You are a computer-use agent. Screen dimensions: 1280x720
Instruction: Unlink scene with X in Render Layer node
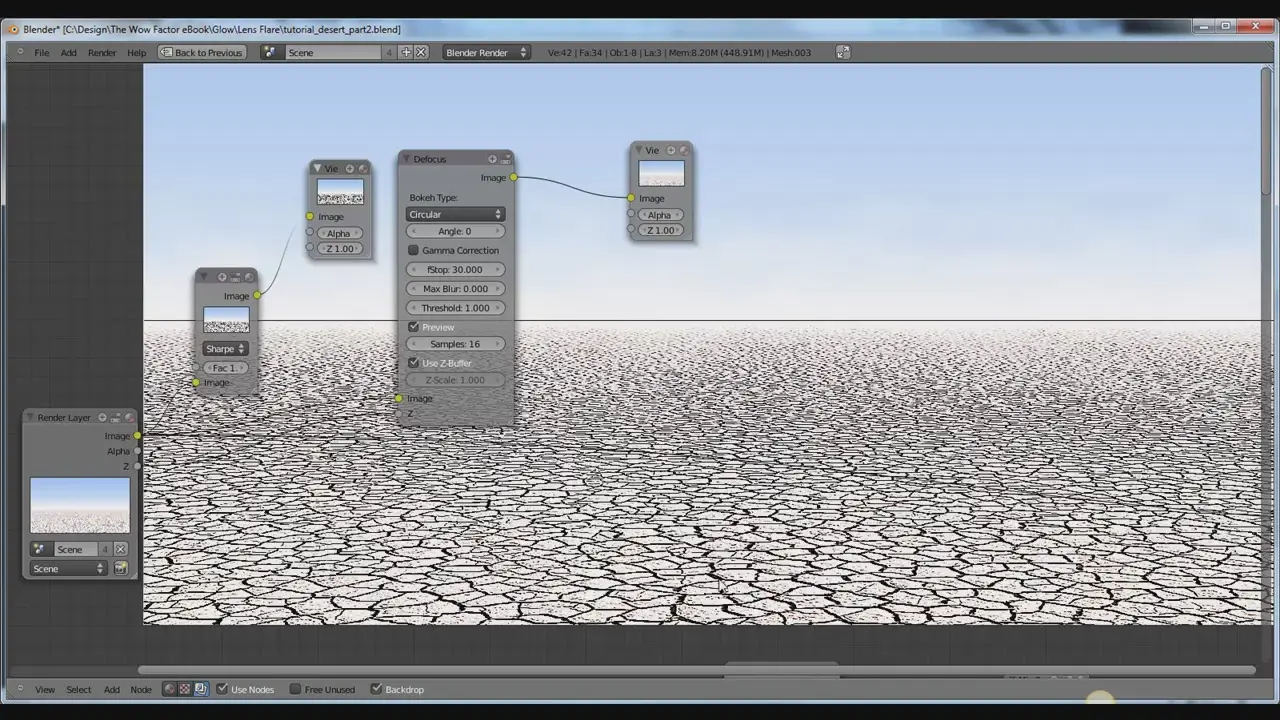[120, 549]
